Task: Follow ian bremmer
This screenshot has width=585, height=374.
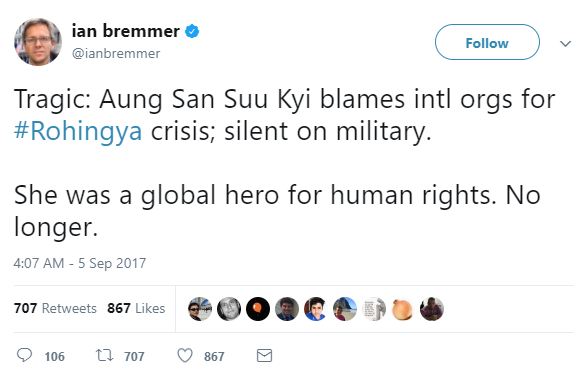Action: (487, 42)
